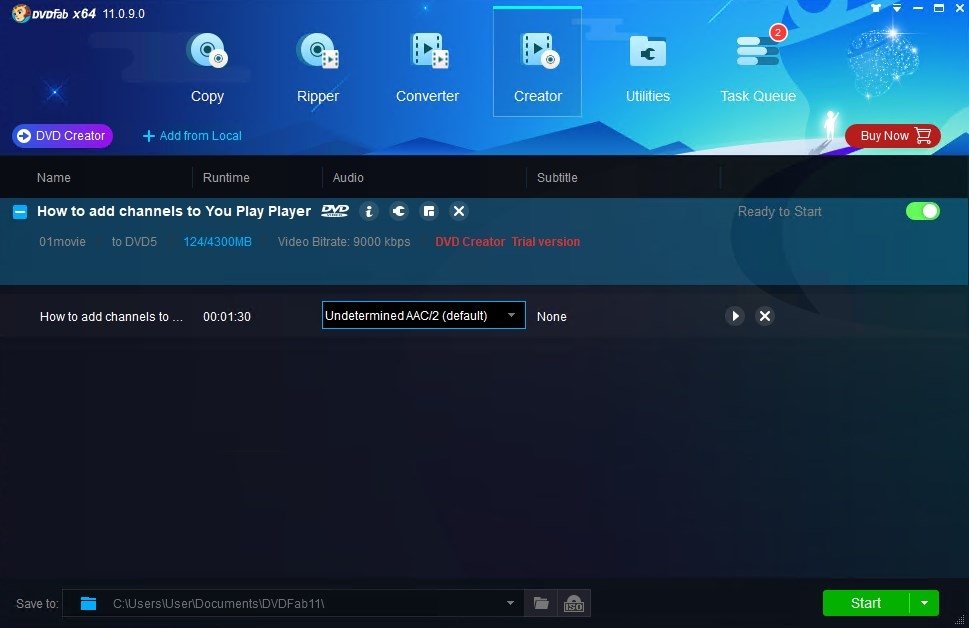
Task: Remove the task with the X beside its title
Action: [459, 211]
